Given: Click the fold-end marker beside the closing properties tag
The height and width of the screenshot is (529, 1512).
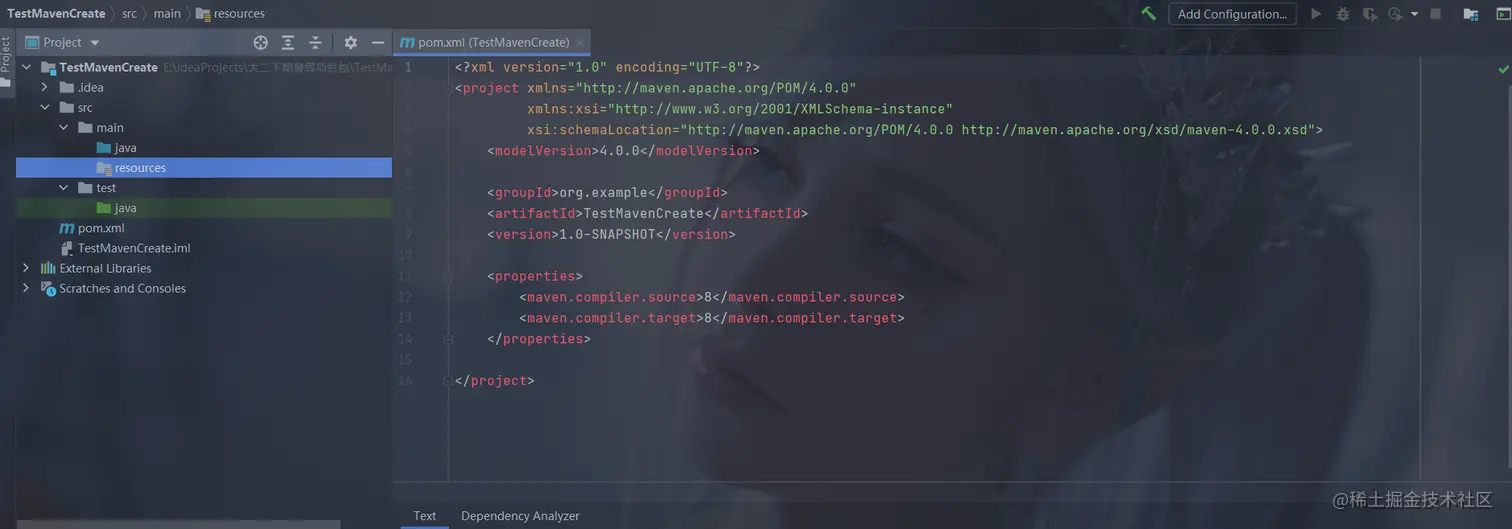Looking at the screenshot, I should (x=448, y=339).
